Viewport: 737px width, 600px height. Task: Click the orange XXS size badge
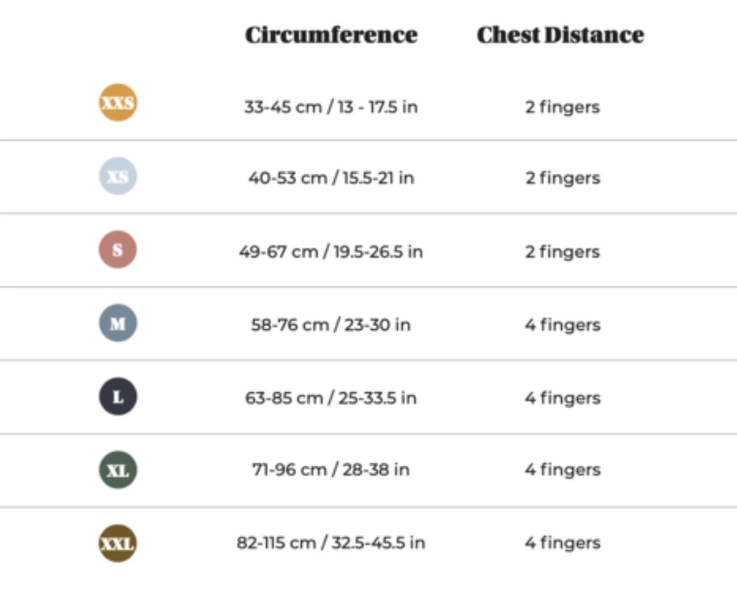(118, 103)
